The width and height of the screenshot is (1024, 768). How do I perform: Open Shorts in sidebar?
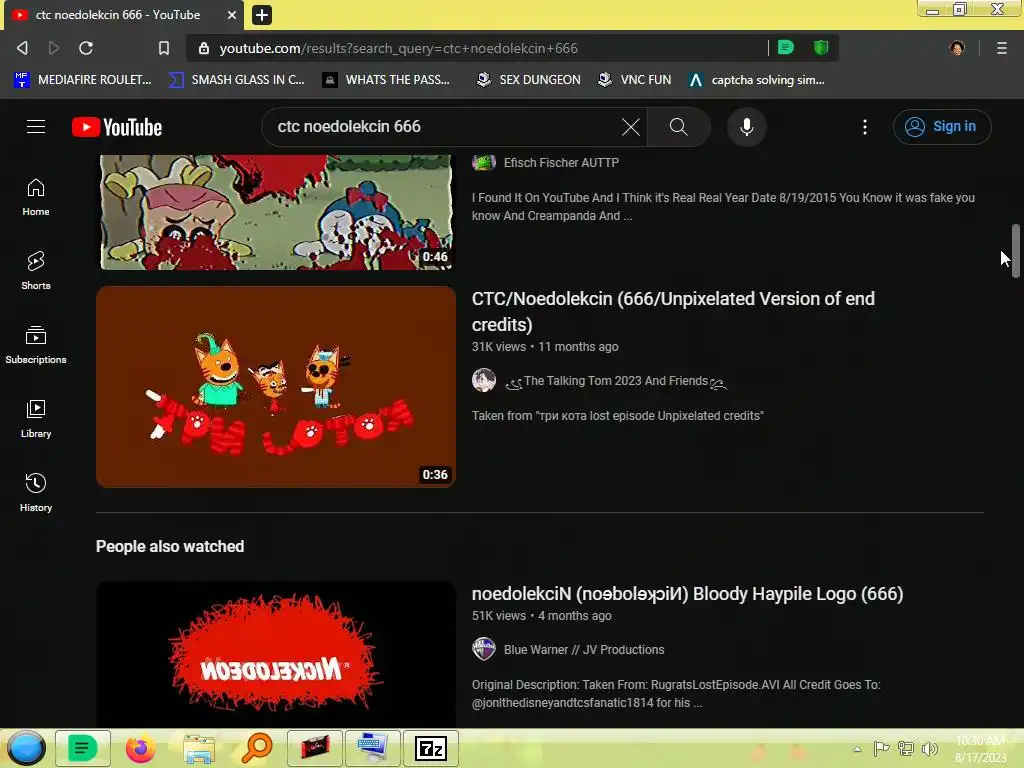click(x=36, y=270)
